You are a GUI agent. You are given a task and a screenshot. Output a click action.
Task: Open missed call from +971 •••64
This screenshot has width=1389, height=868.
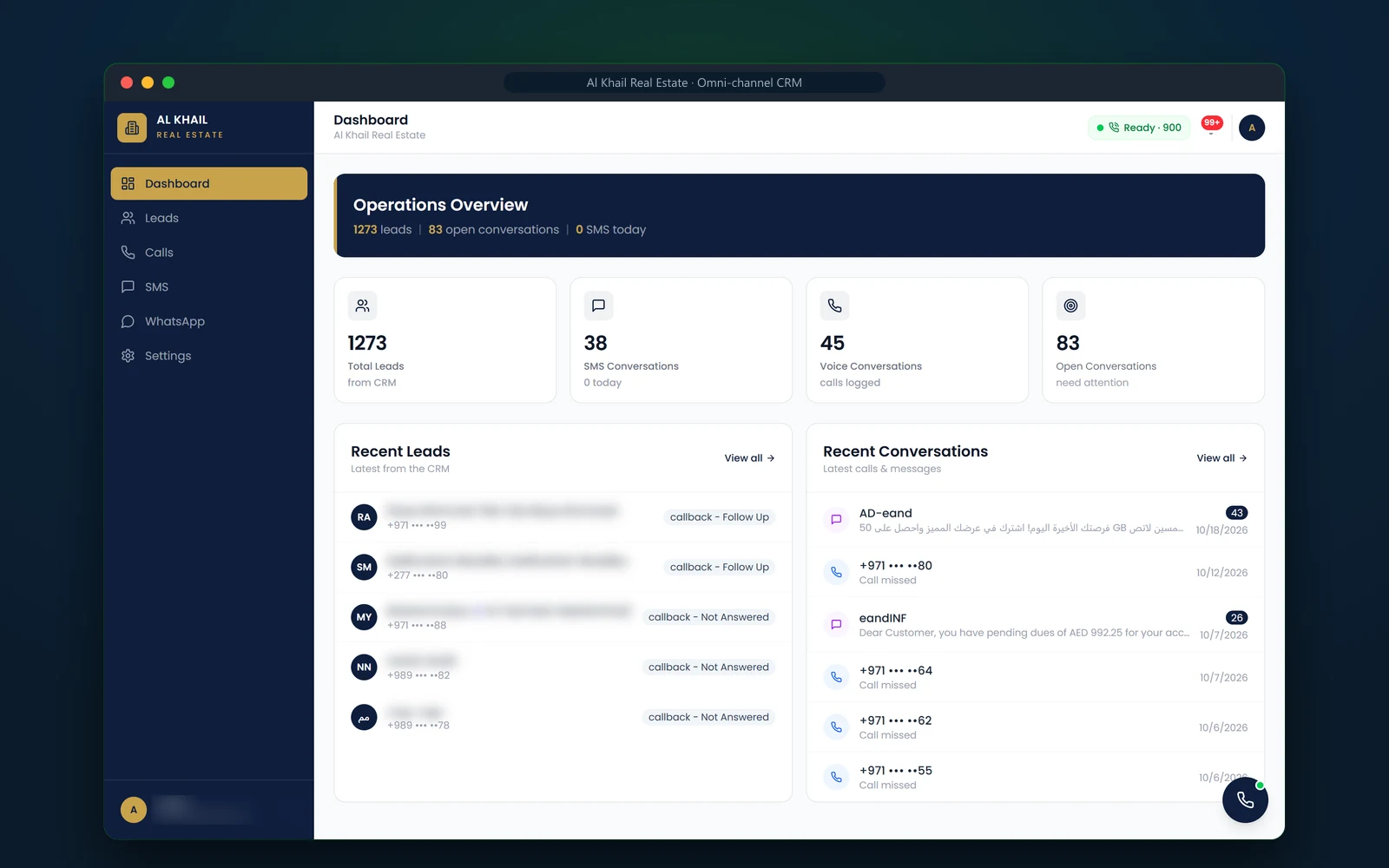1035,677
